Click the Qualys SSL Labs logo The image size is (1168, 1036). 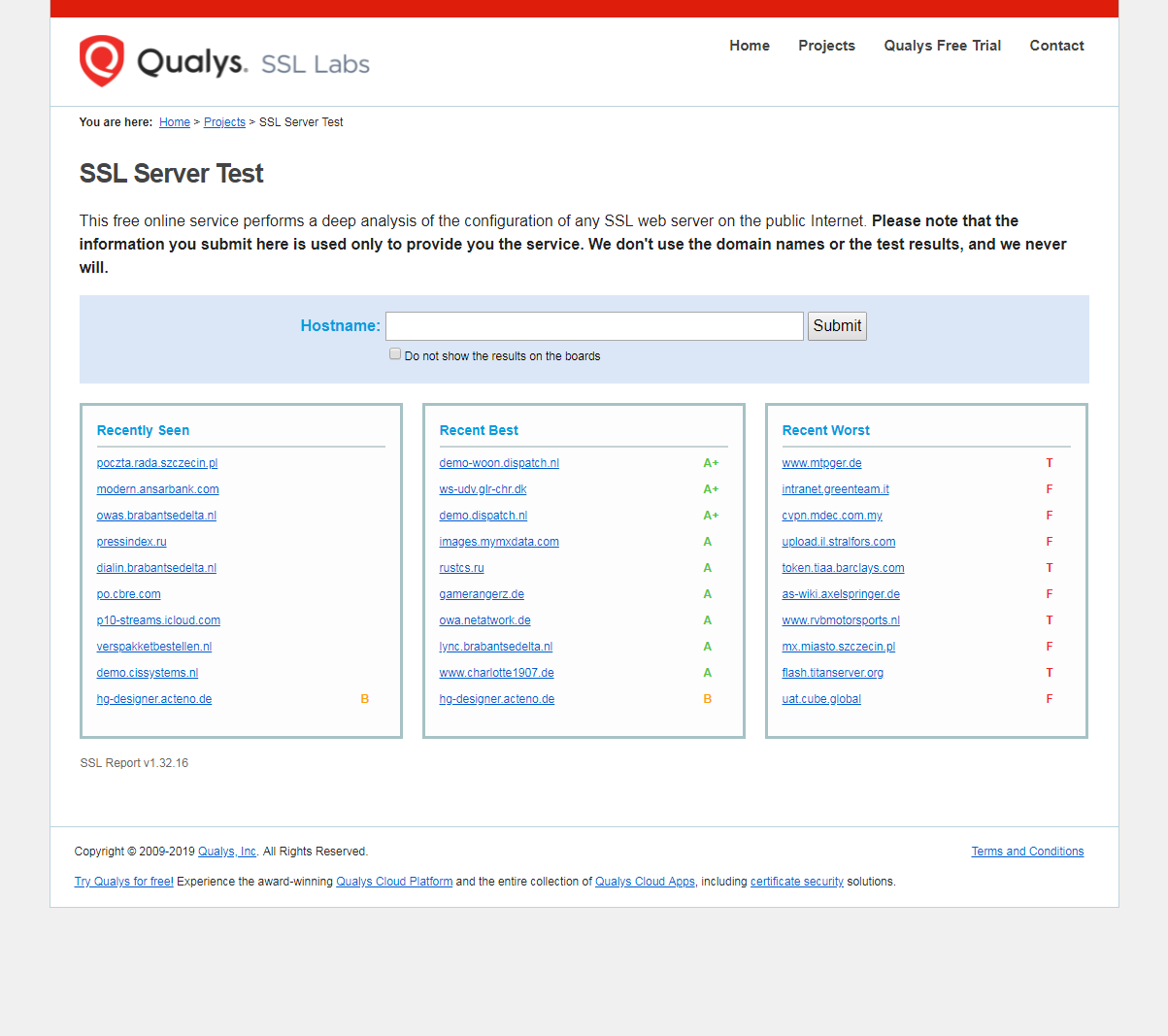(224, 61)
